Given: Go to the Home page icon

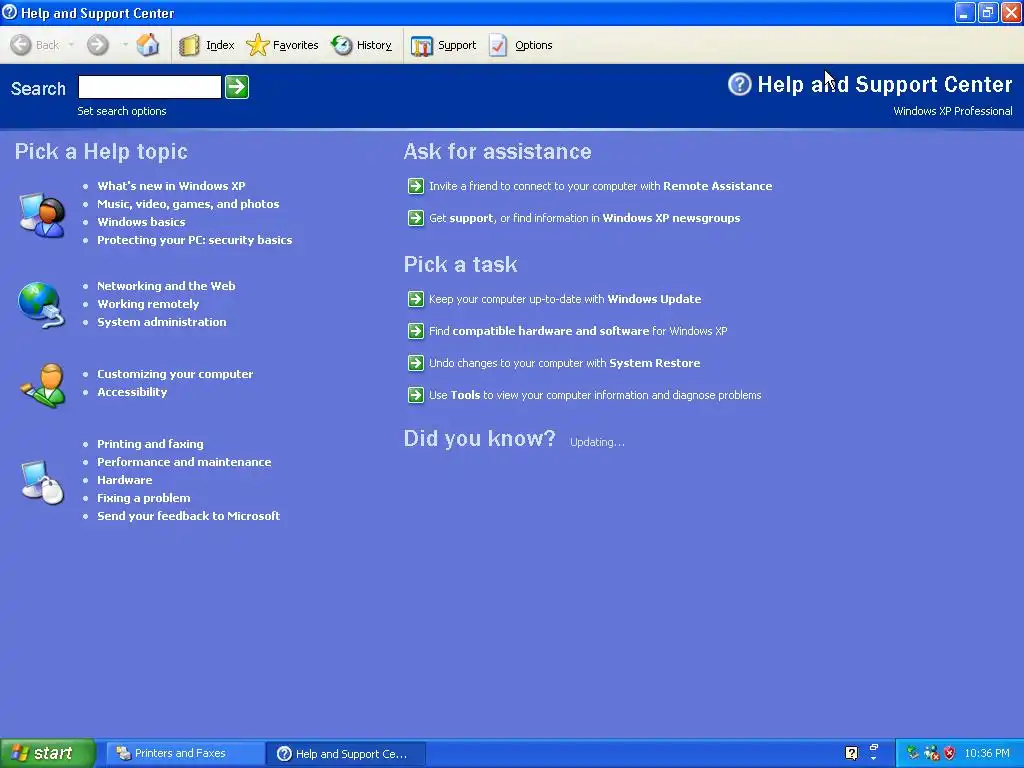Looking at the screenshot, I should [148, 45].
